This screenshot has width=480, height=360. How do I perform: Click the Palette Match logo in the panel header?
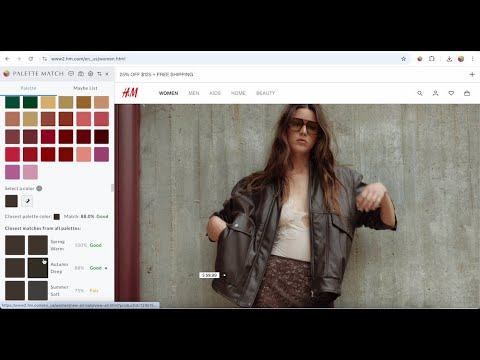click(x=6, y=74)
